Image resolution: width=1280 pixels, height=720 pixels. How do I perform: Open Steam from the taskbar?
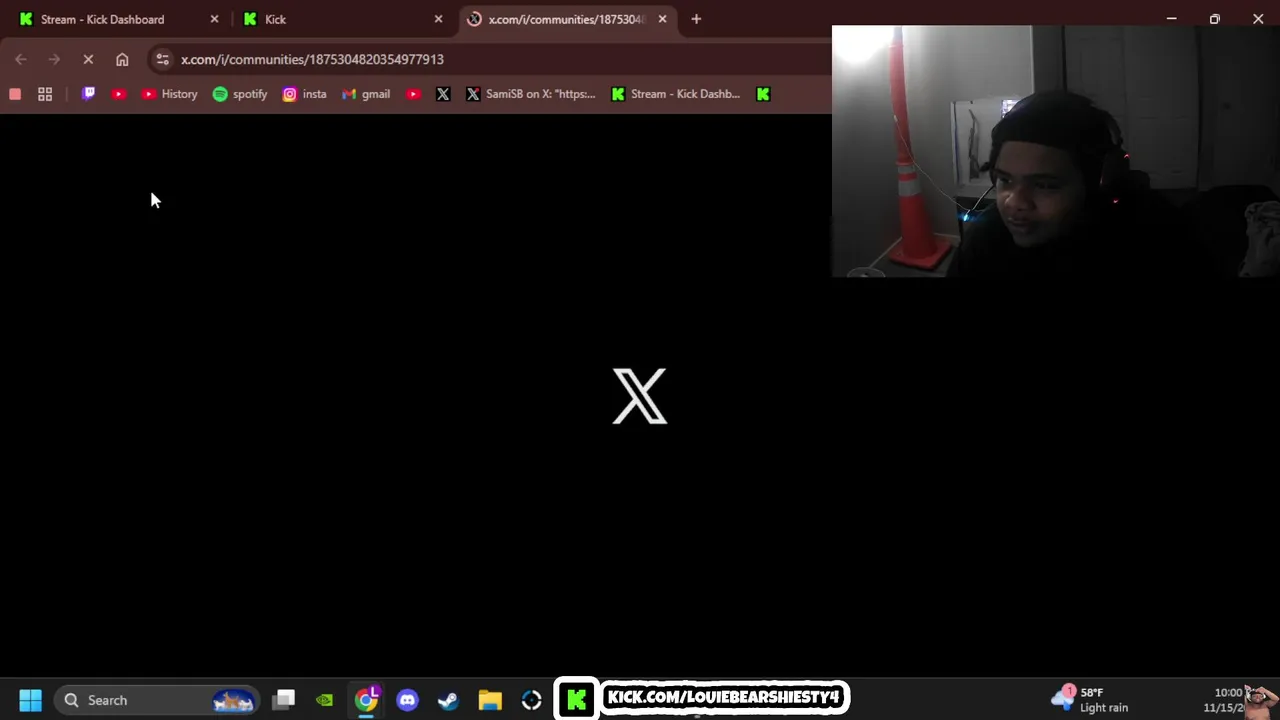pos(448,700)
